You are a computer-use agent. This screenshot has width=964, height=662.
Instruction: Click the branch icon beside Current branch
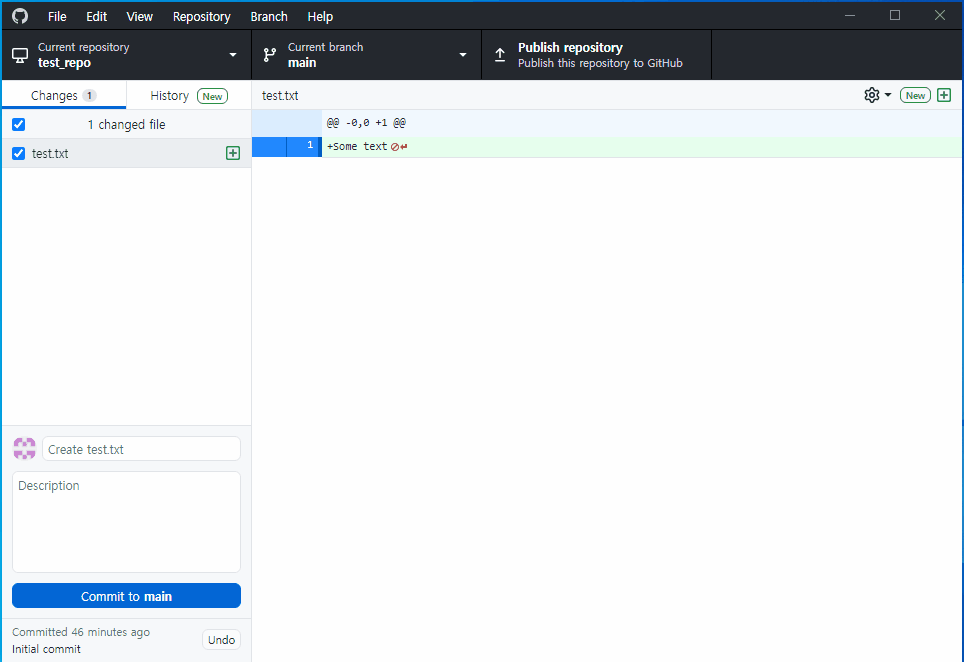tap(267, 54)
